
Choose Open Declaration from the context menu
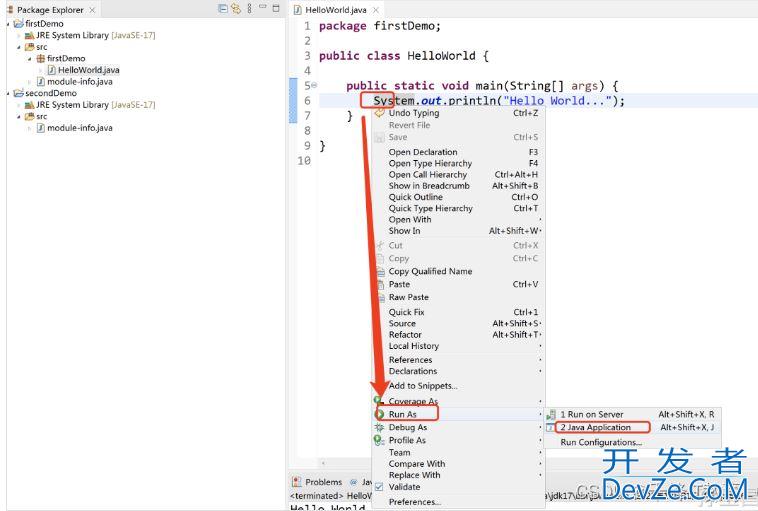click(x=458, y=152)
